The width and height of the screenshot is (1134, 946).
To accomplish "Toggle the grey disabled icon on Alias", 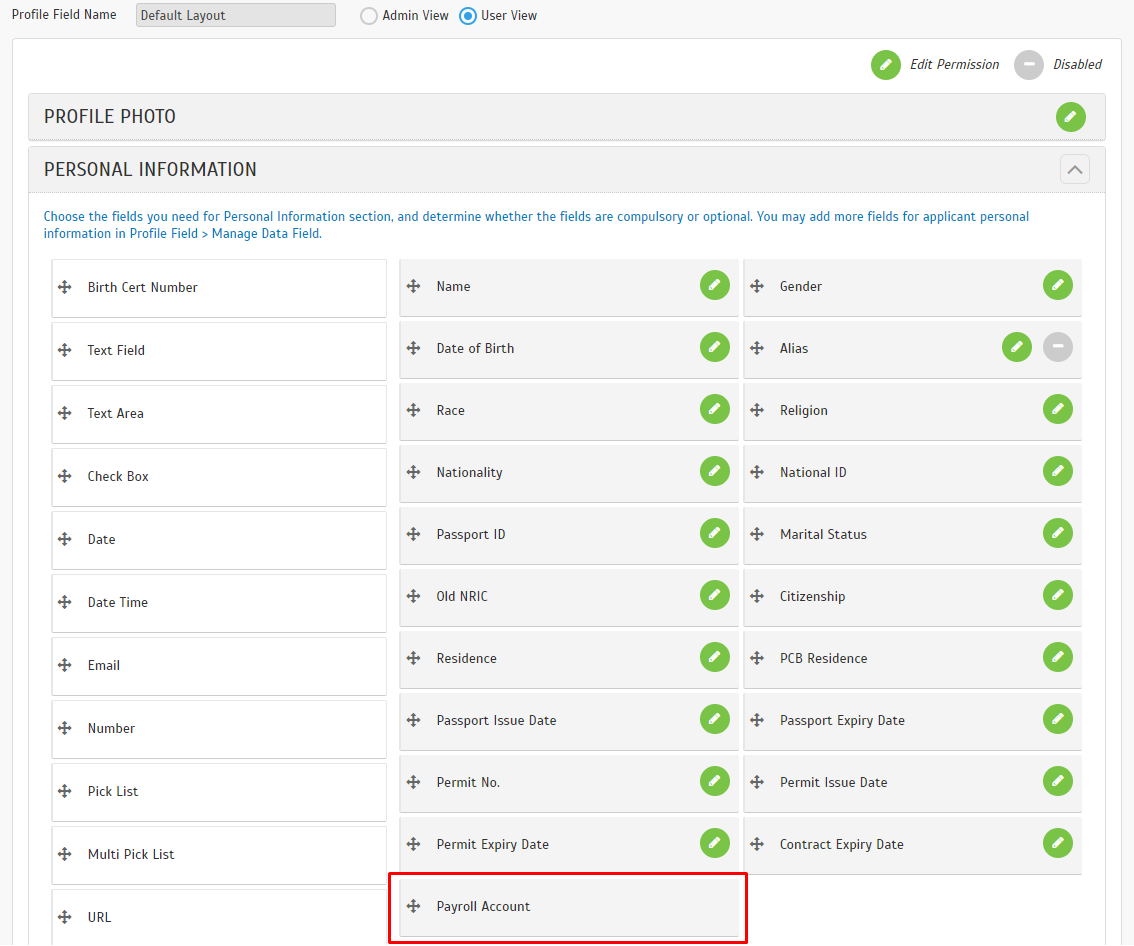I will tap(1057, 347).
